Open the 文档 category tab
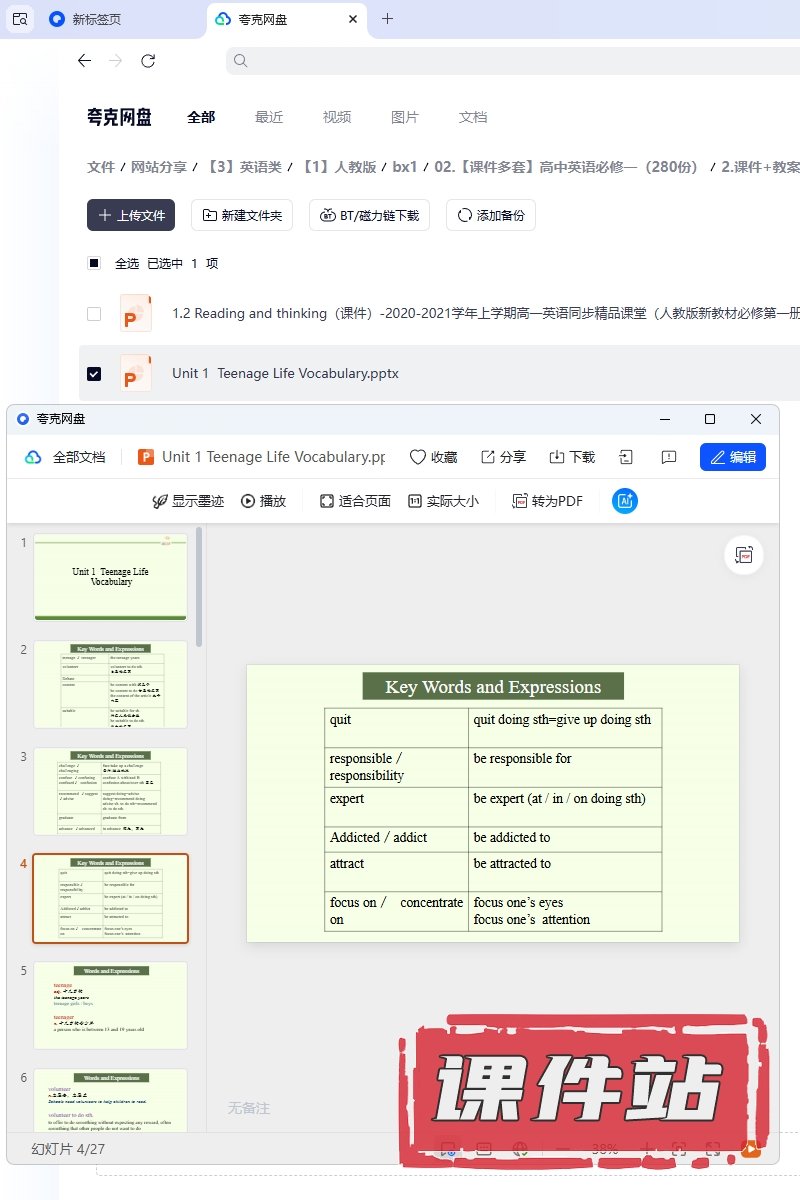Image resolution: width=800 pixels, height=1200 pixels. pos(473,117)
